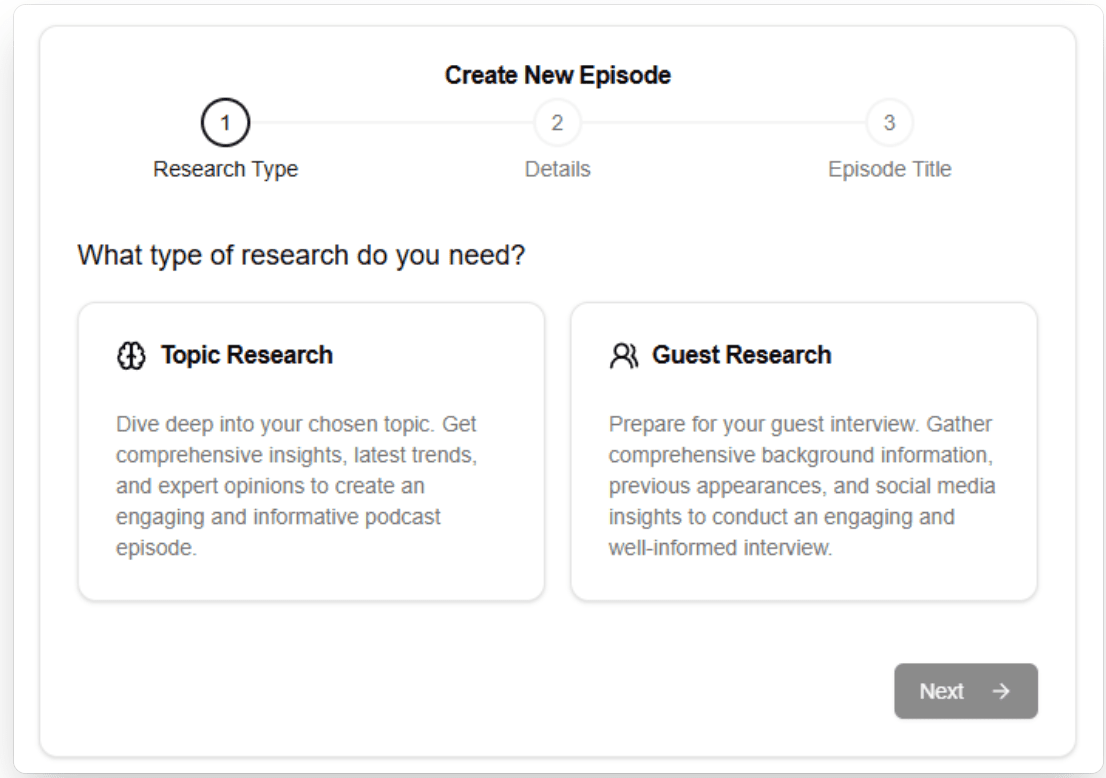Click the Create New Episode heading
1106x778 pixels.
click(557, 75)
